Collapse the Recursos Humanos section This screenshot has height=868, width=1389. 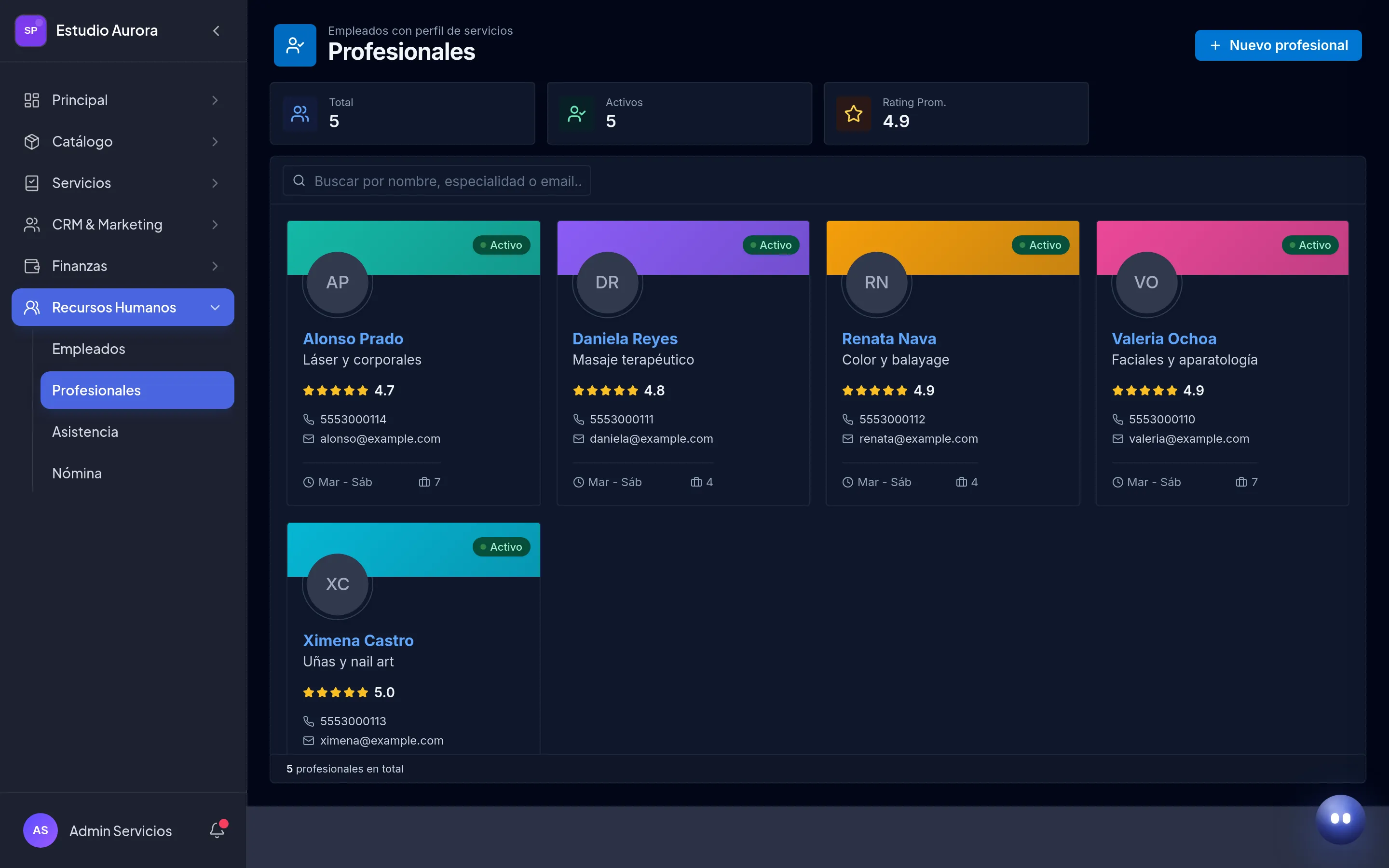(123, 307)
